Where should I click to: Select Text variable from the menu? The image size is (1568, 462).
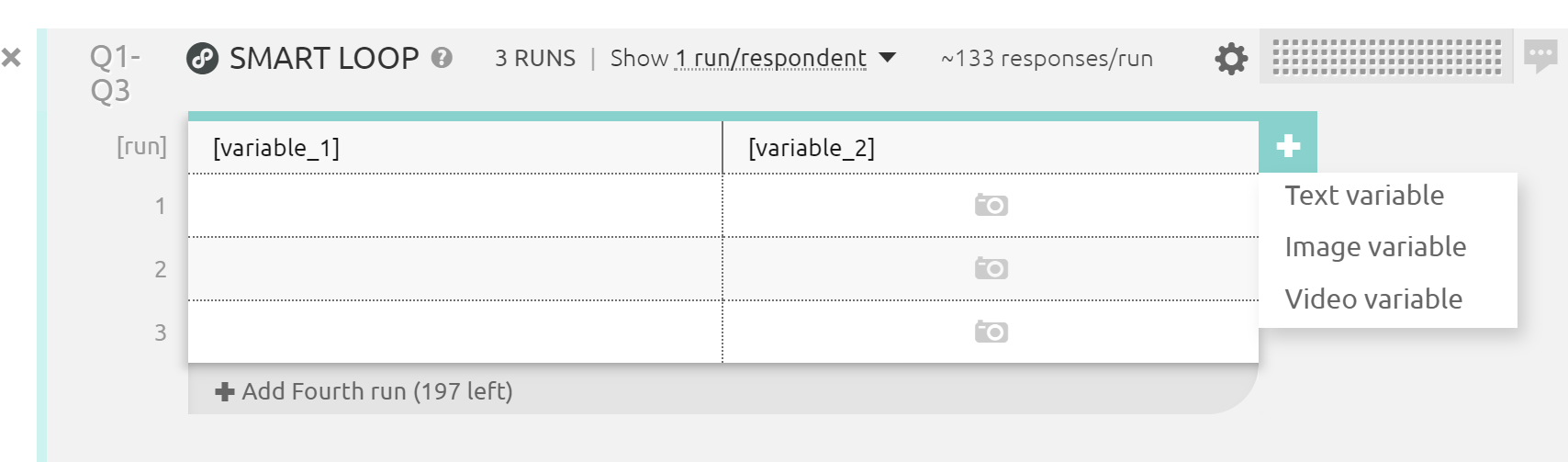[1364, 196]
